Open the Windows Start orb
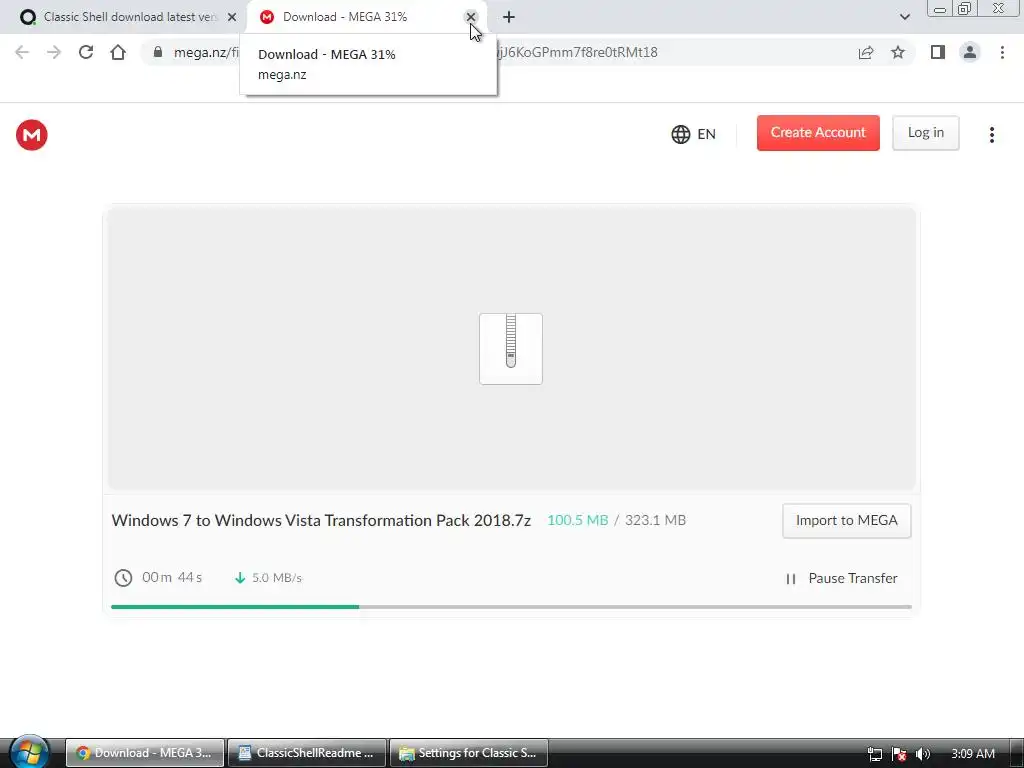This screenshot has width=1024, height=768. click(x=29, y=752)
